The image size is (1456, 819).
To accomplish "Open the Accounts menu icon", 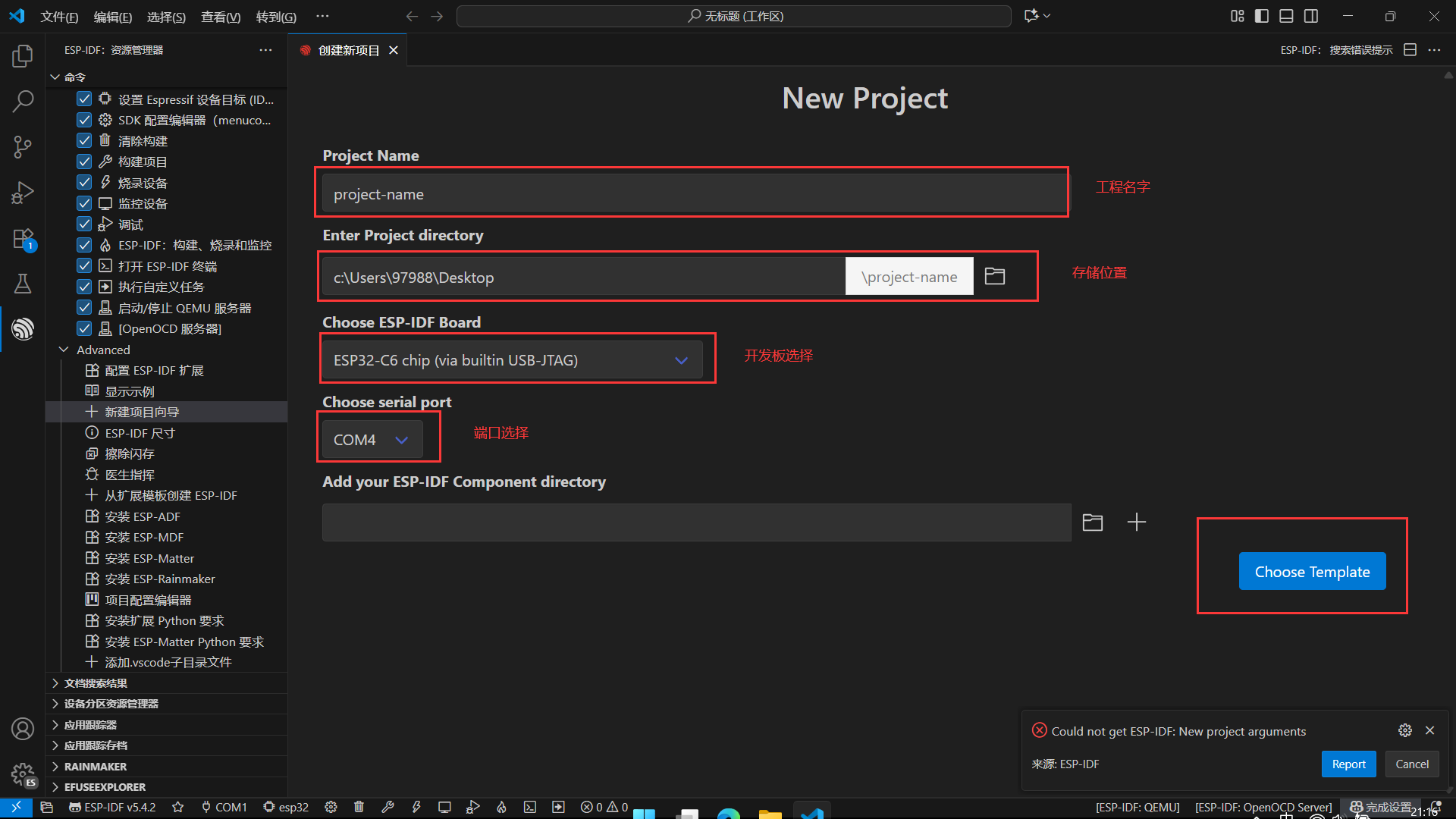I will [23, 729].
